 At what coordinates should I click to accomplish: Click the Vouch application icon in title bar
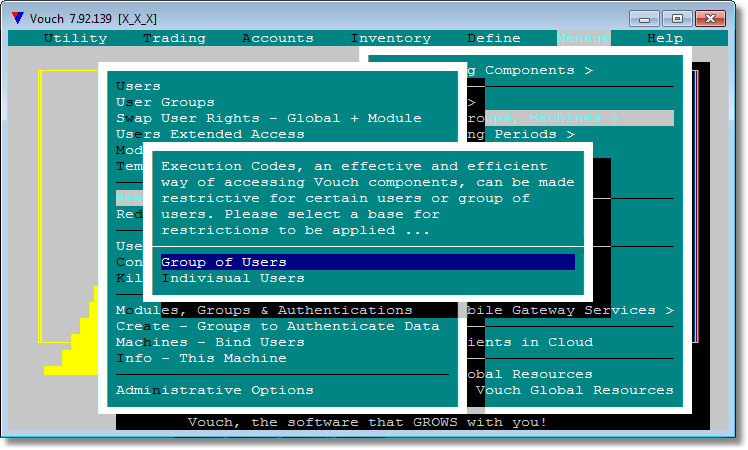(18, 18)
